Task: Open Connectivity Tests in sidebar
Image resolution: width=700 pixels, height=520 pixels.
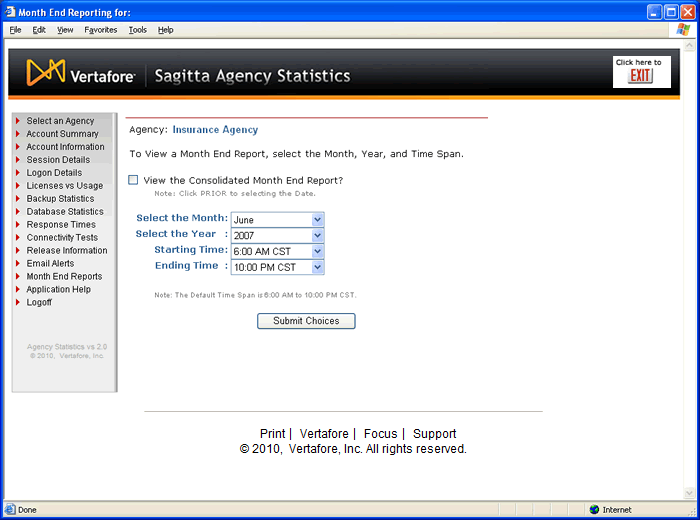Action: click(62, 237)
